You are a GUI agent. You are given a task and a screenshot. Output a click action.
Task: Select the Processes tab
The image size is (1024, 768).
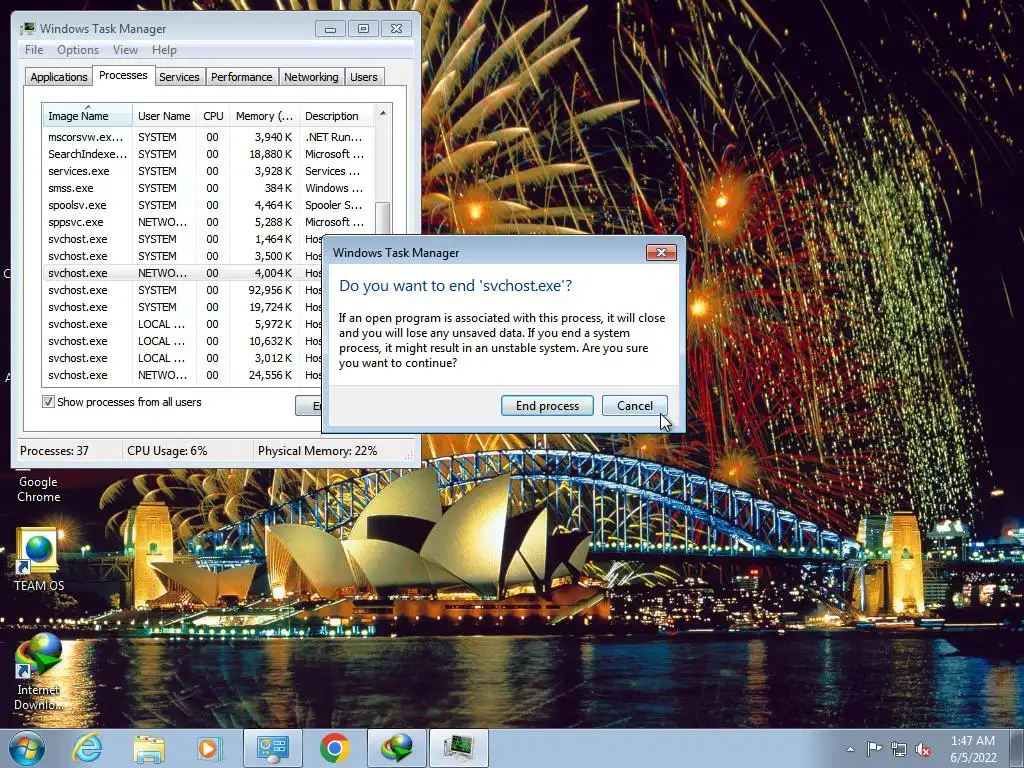[123, 75]
